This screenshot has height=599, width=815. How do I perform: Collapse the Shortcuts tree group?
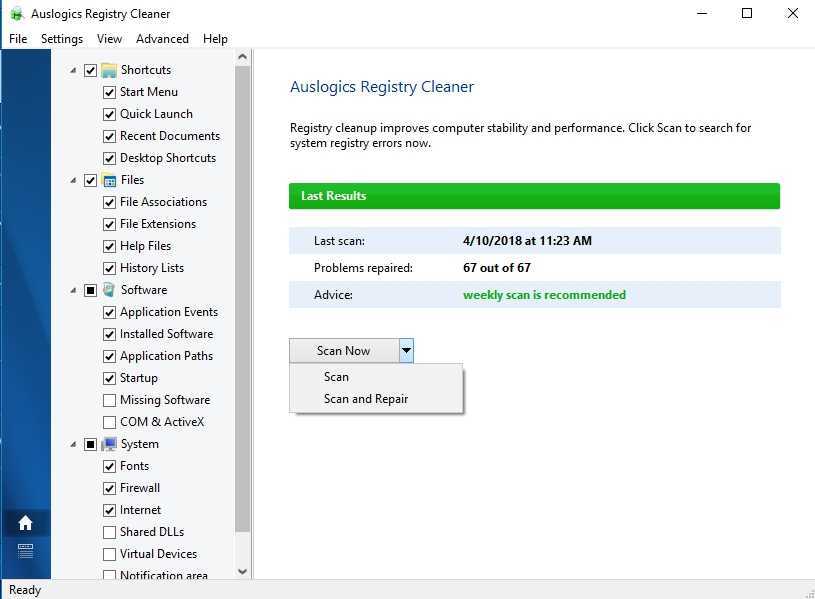click(73, 70)
